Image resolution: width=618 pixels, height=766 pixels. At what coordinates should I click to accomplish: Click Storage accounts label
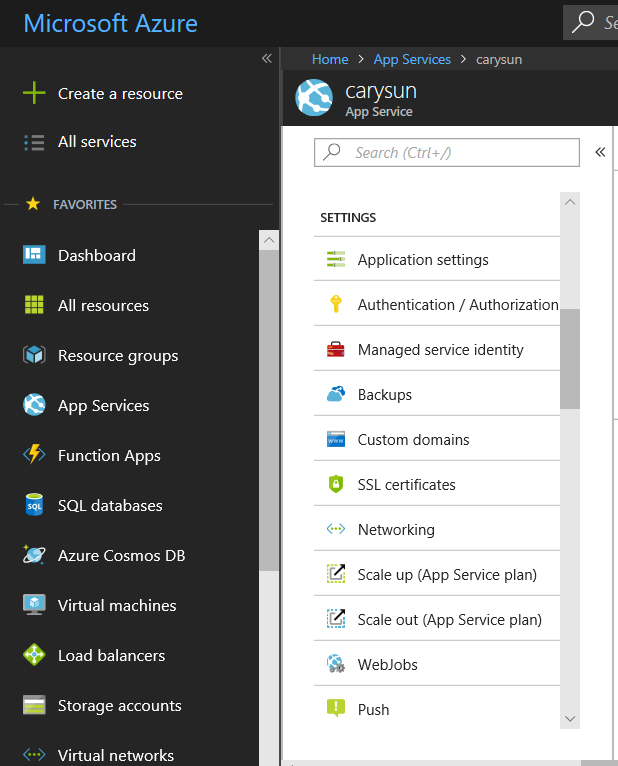click(x=119, y=706)
